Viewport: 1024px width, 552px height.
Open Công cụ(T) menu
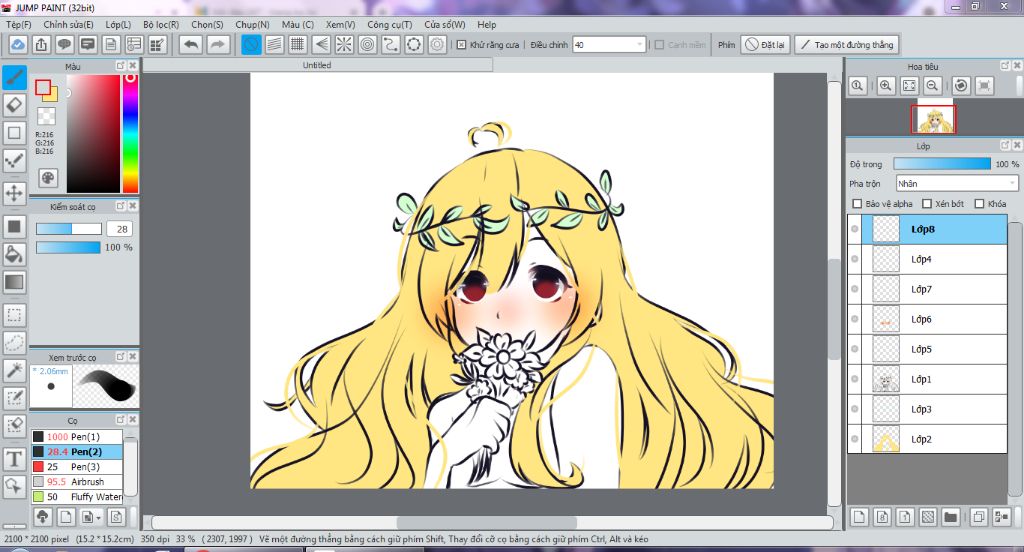click(x=389, y=24)
